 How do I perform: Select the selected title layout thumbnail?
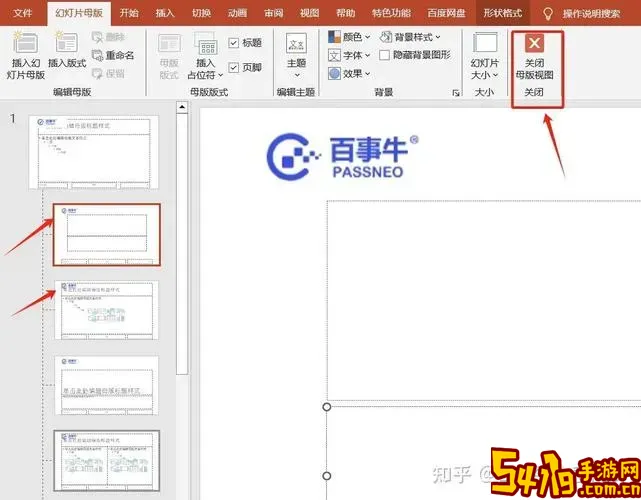pos(107,235)
